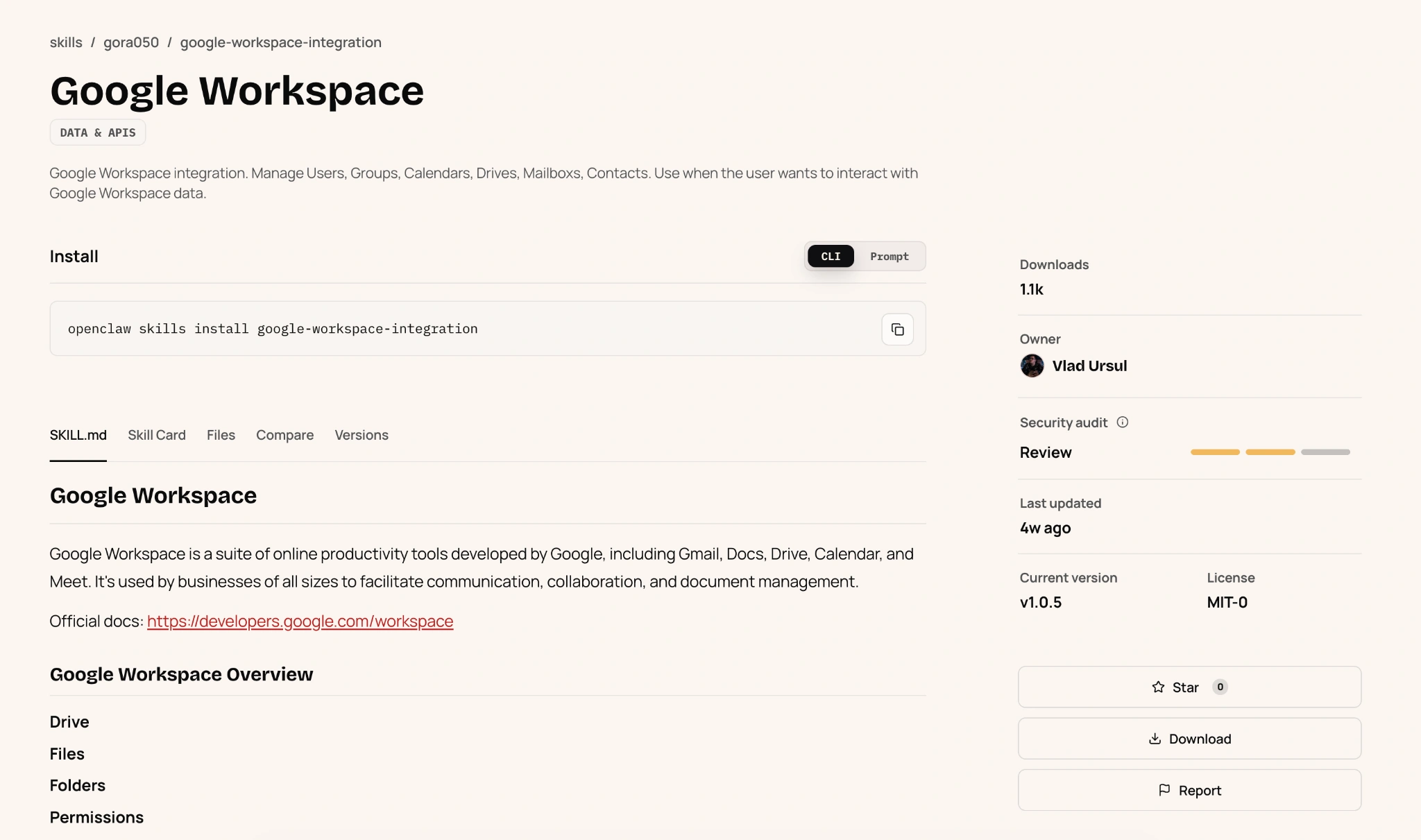Viewport: 1421px width, 840px height.
Task: Click the Folders list item
Action: (x=78, y=786)
